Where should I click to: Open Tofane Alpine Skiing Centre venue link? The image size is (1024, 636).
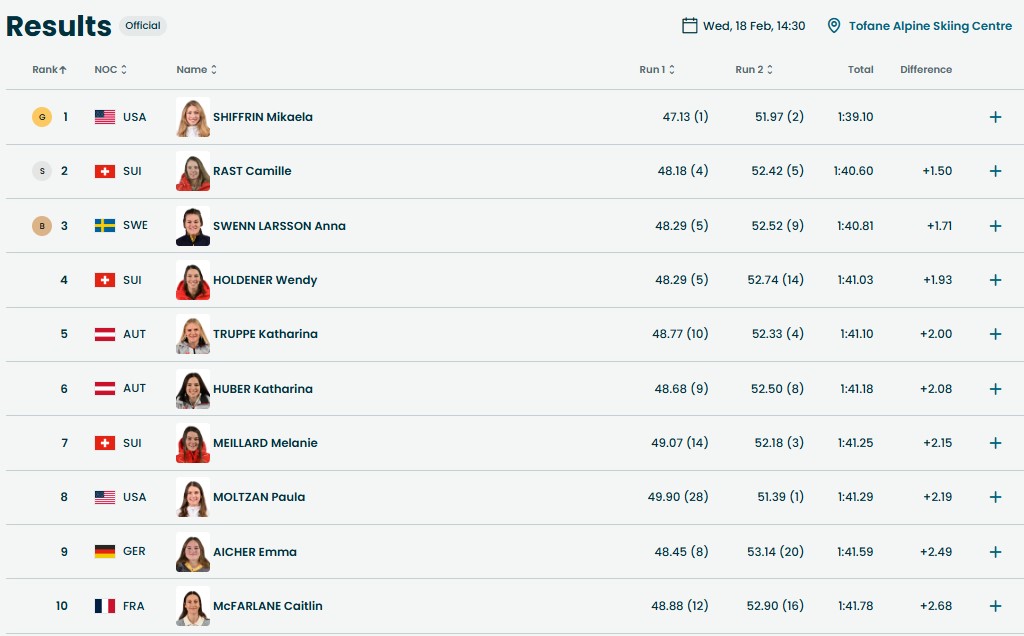pos(930,26)
